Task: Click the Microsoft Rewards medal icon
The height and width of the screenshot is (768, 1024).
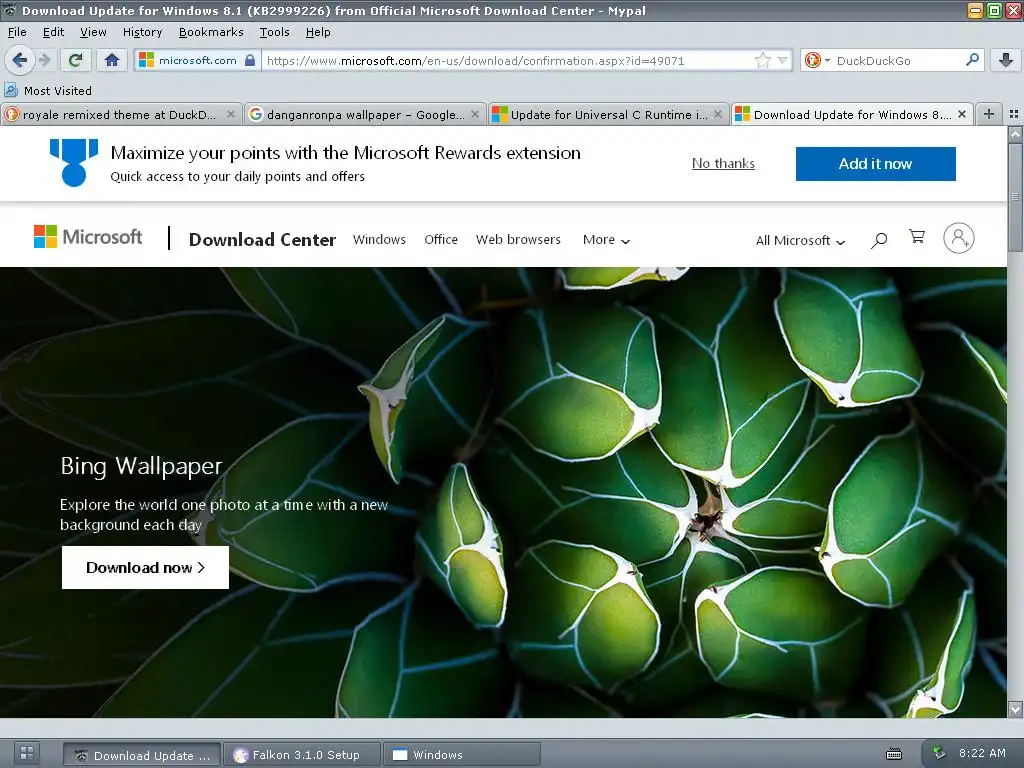Action: coord(74,163)
